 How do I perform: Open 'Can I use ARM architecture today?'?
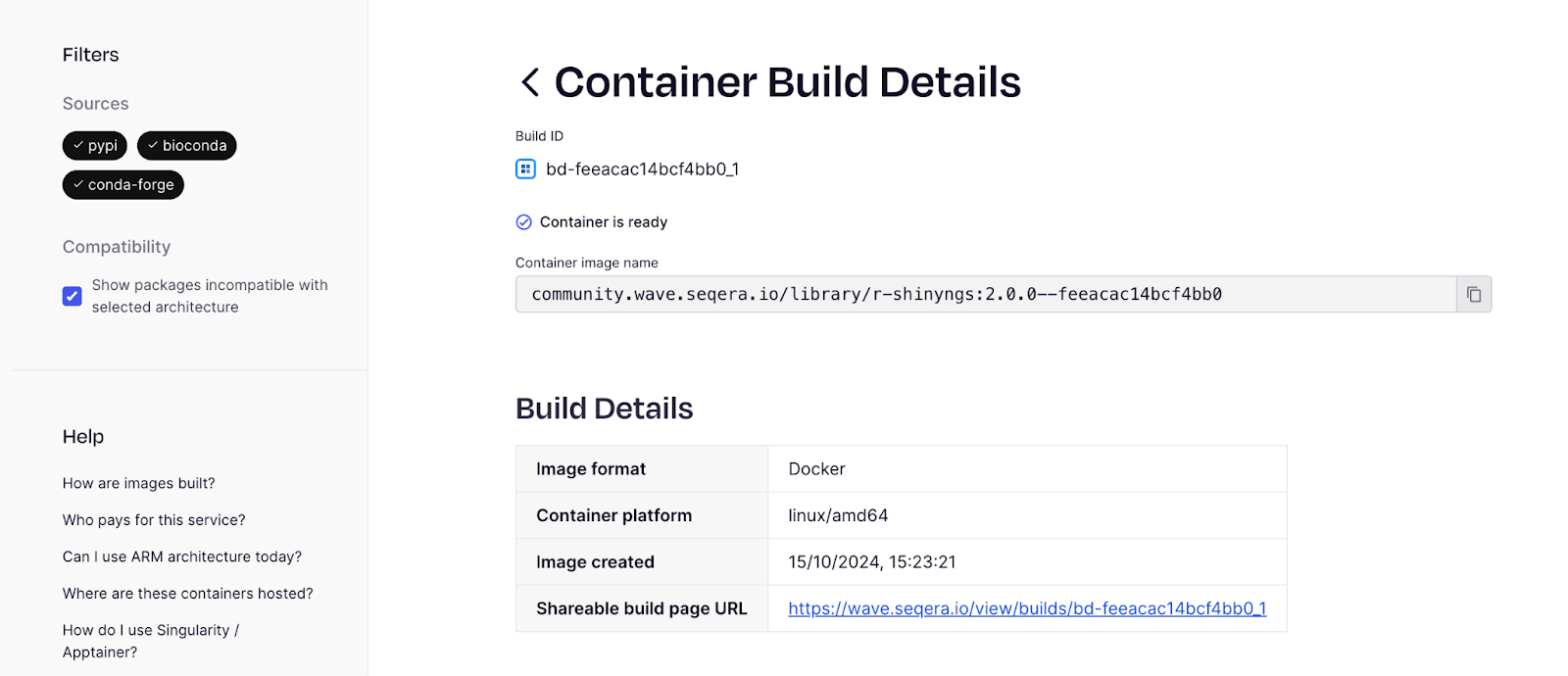(182, 556)
